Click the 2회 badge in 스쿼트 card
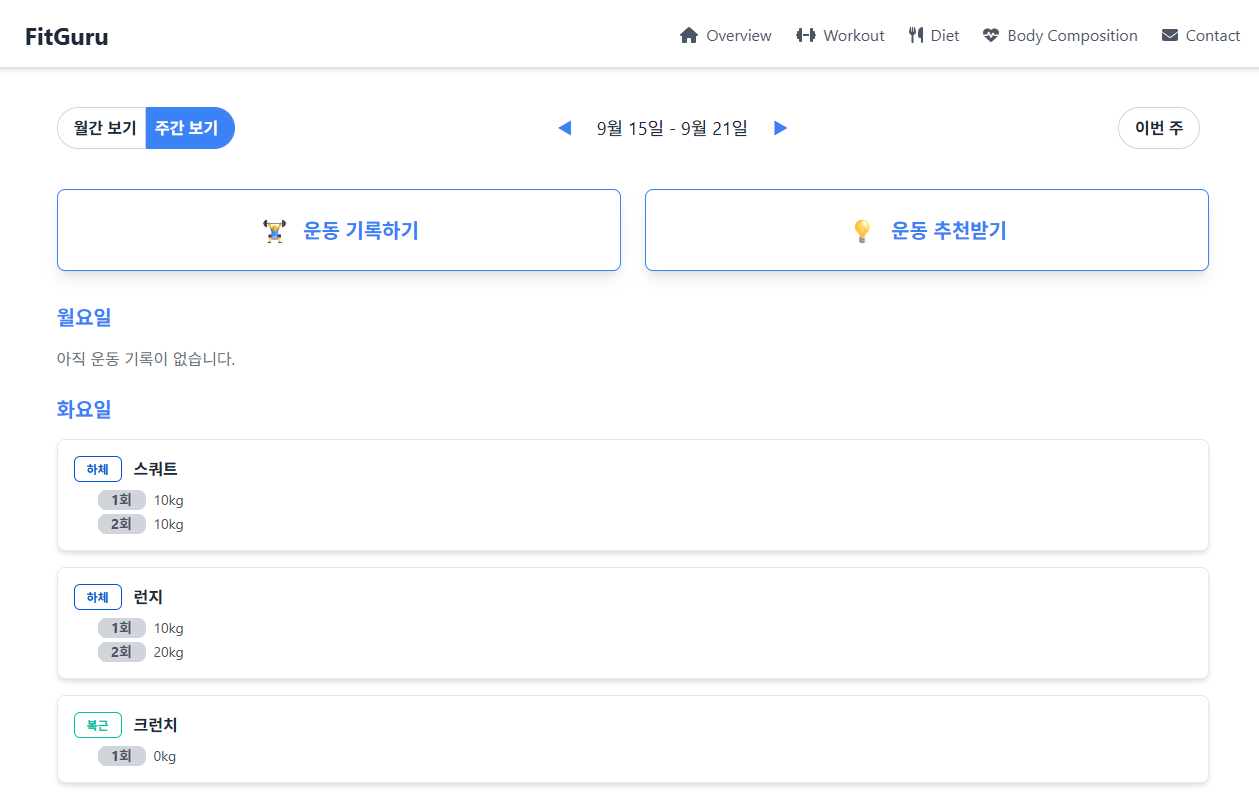Screen dimensions: 1259x798 (122, 524)
